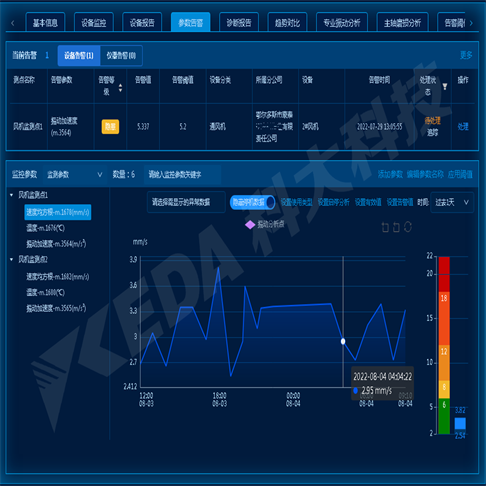
Task: Switch to the 趋势对比 tab
Action: [x=287, y=22]
